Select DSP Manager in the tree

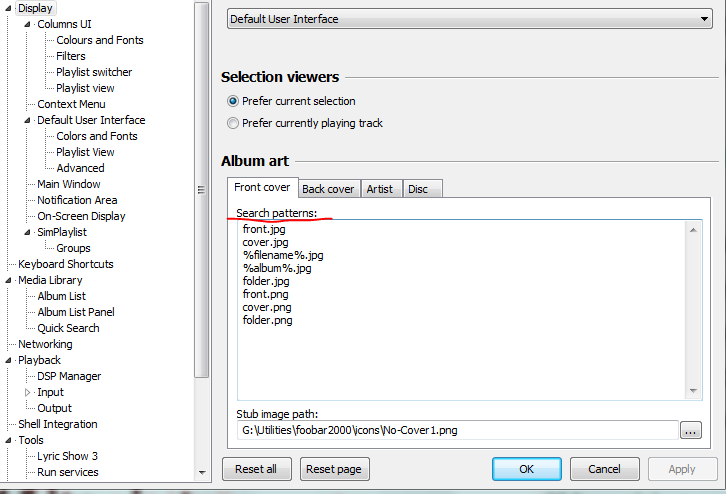[69, 376]
